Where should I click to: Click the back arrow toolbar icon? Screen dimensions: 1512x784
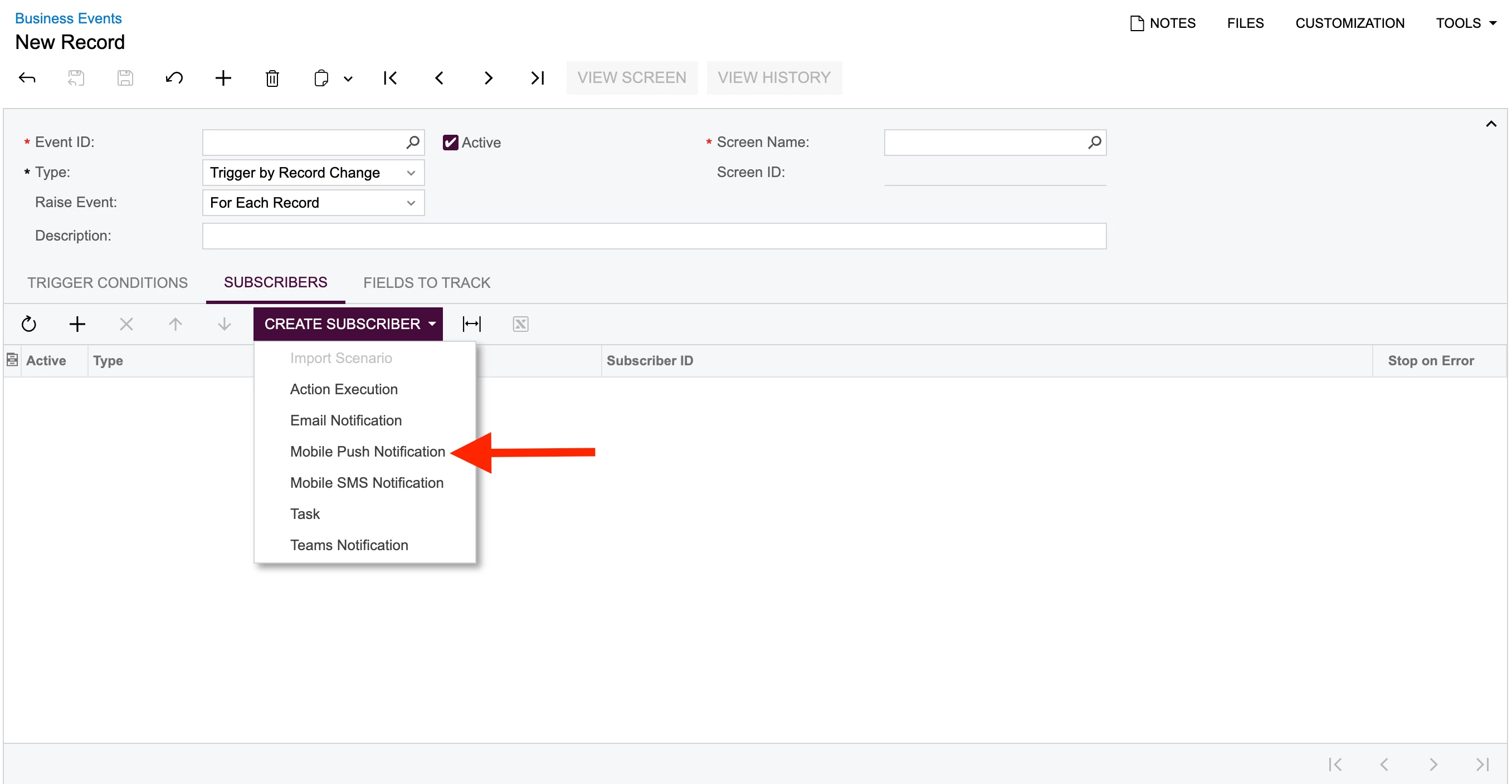[27, 78]
